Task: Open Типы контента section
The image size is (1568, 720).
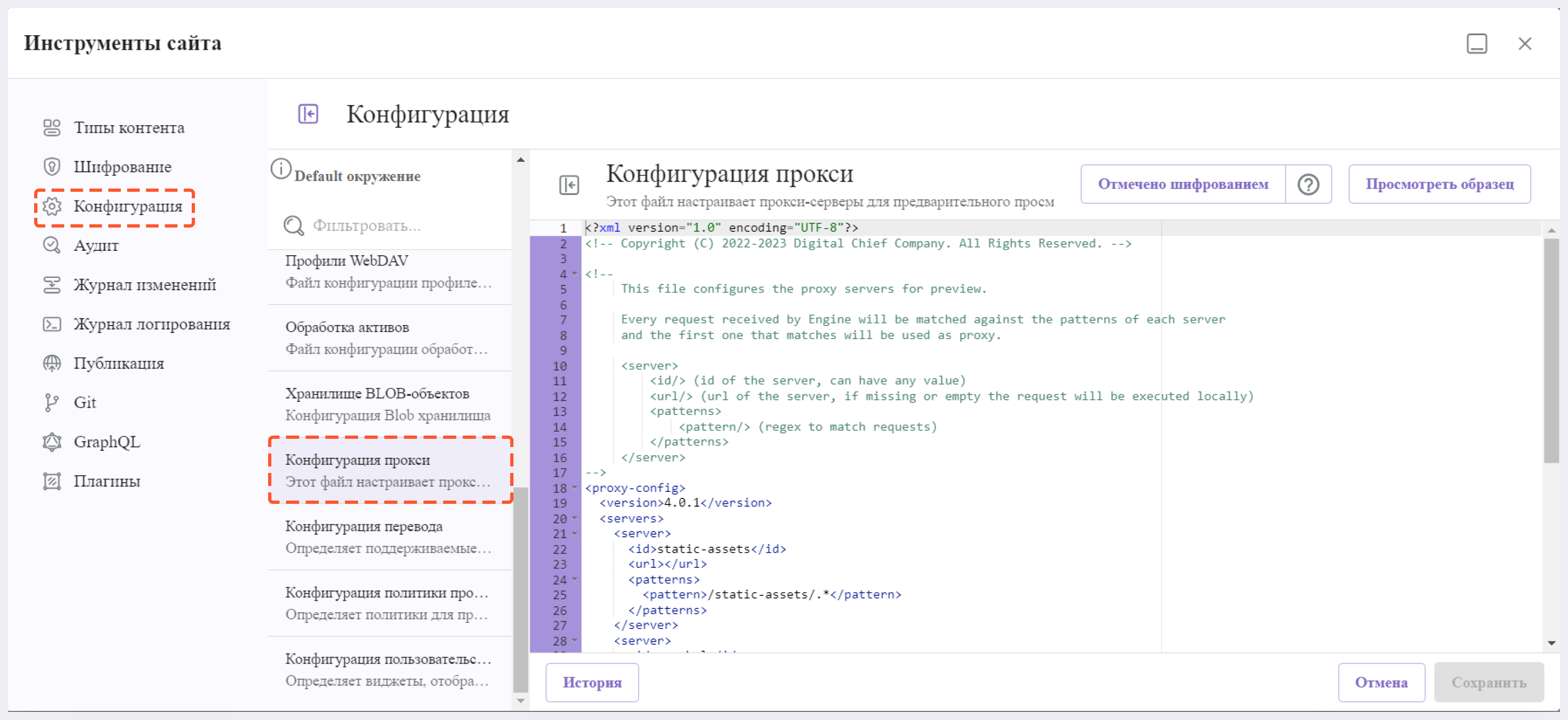Action: coord(128,128)
